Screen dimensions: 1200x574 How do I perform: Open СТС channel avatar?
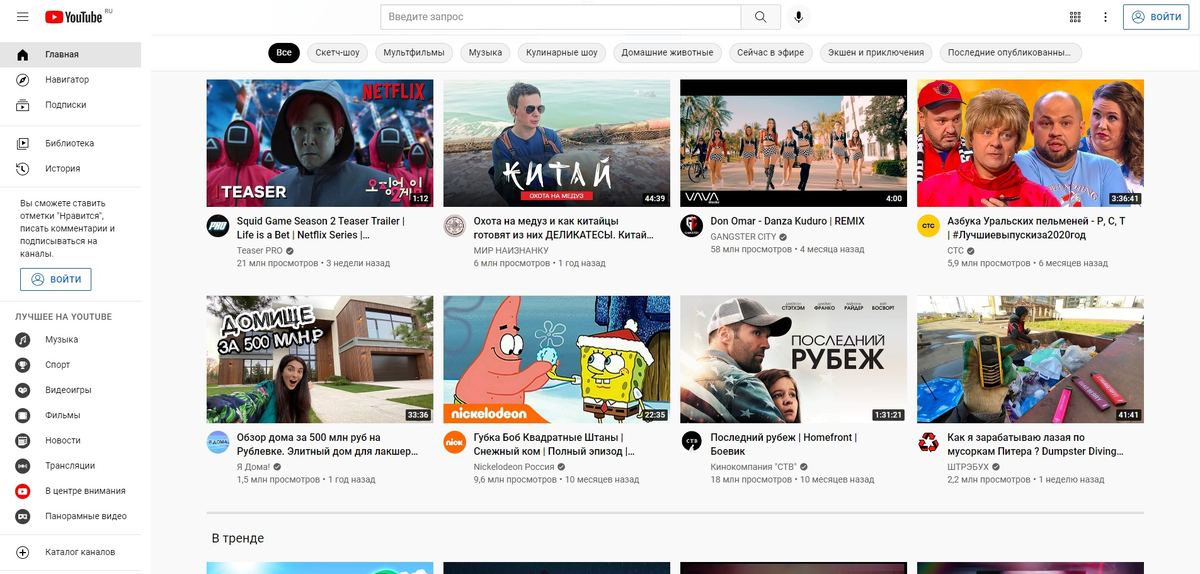click(x=928, y=226)
